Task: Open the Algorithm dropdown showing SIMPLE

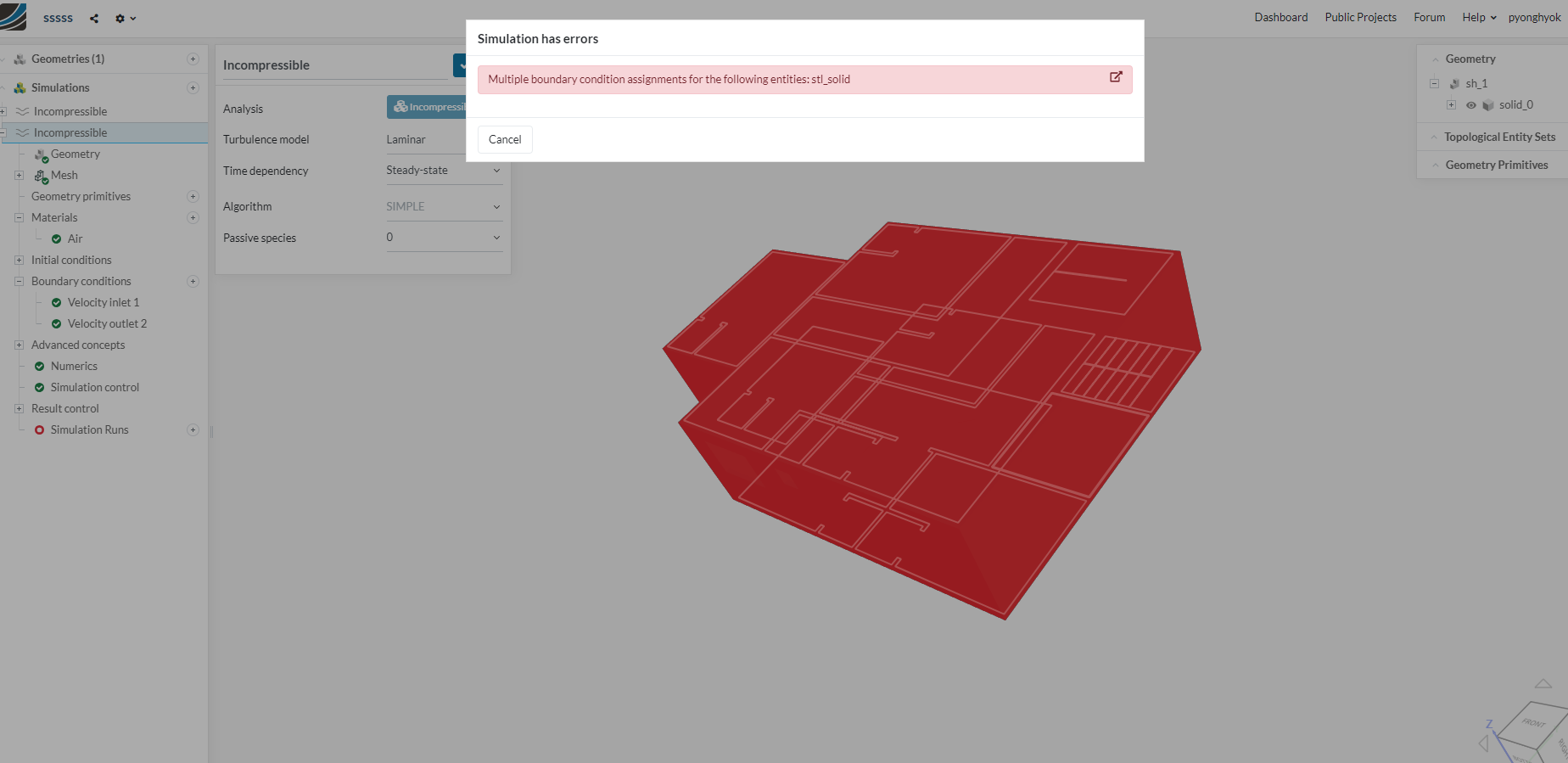Action: coord(444,206)
